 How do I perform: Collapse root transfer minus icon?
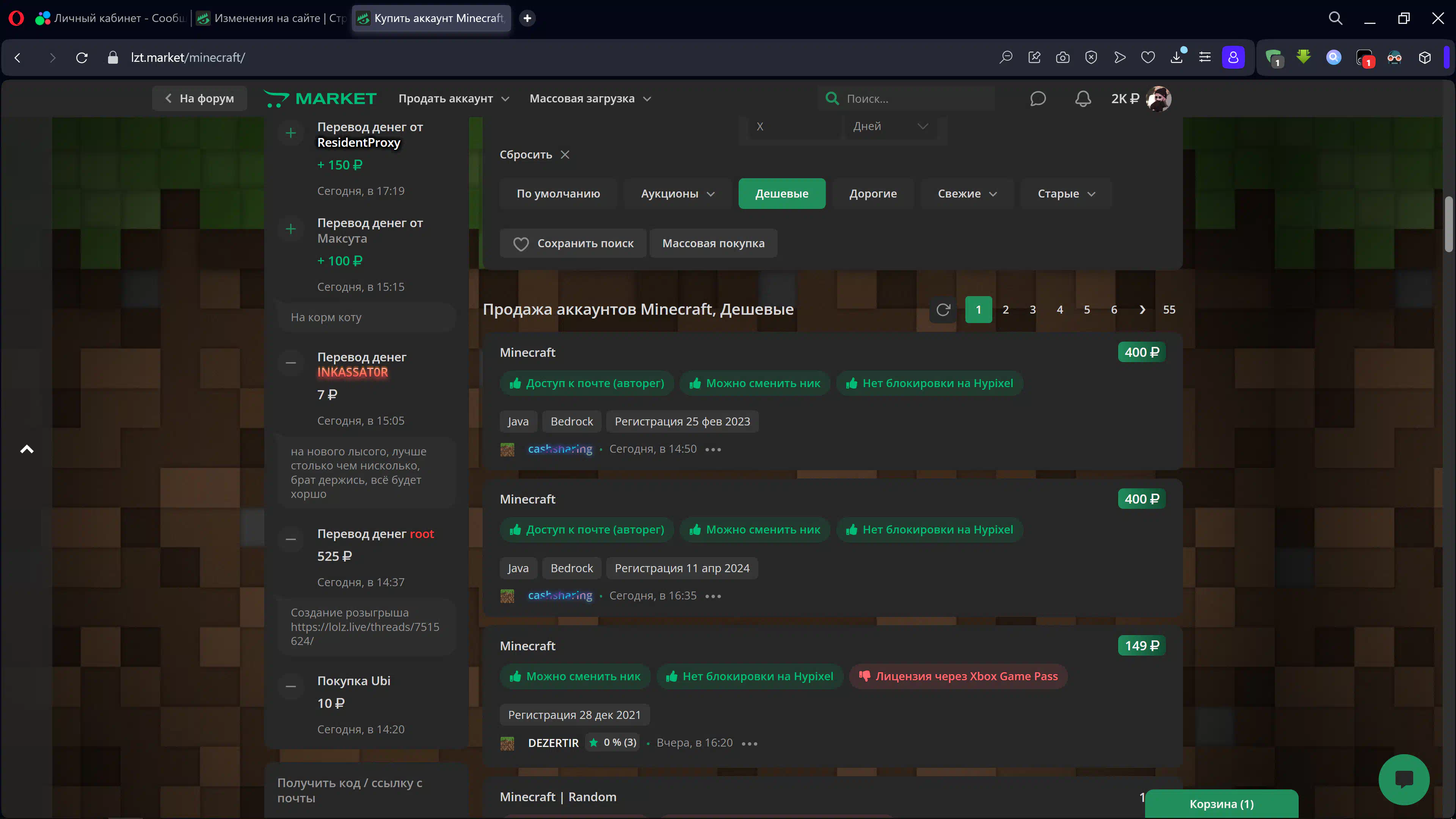click(x=291, y=540)
